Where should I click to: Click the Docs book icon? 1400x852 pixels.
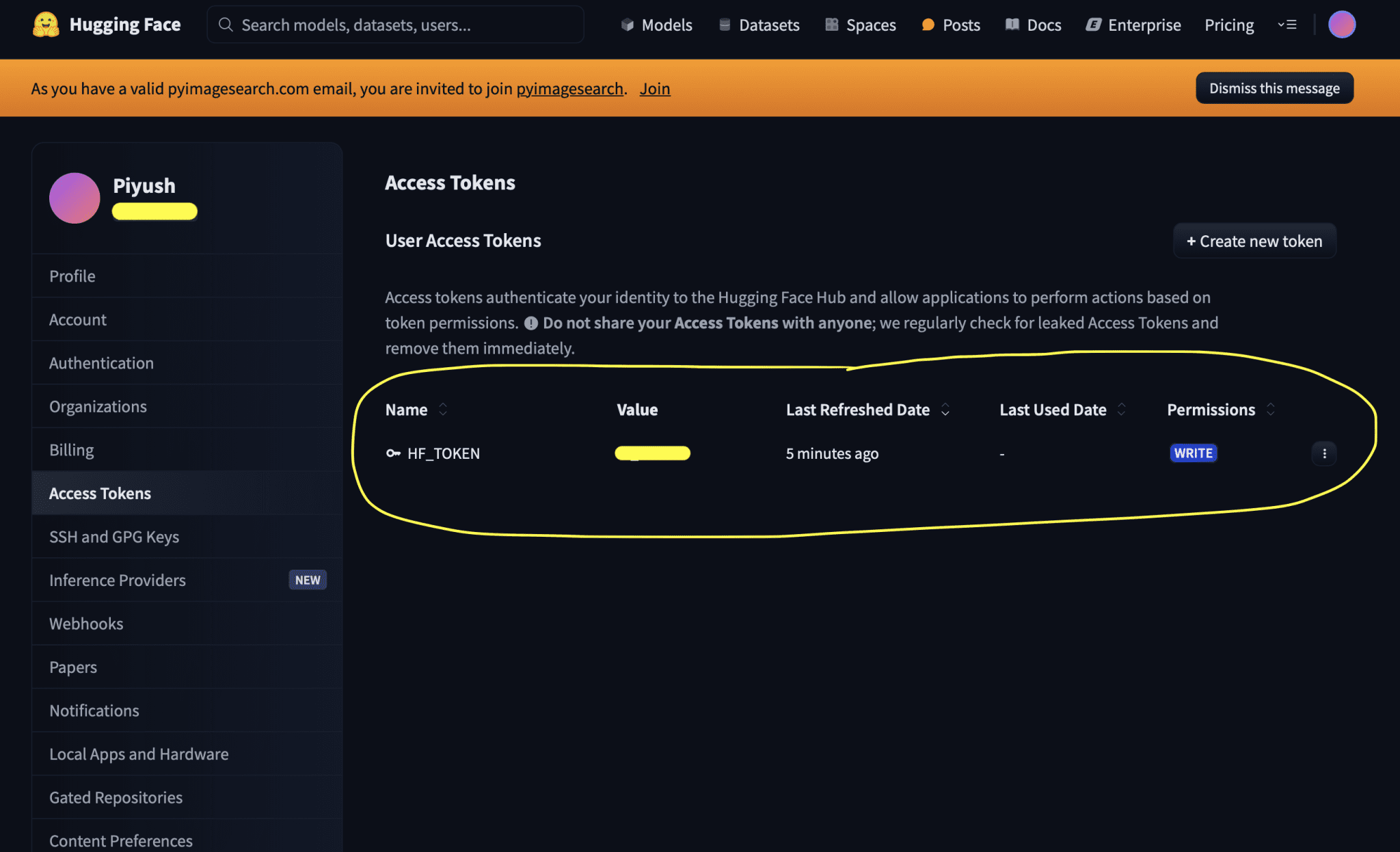1011,24
